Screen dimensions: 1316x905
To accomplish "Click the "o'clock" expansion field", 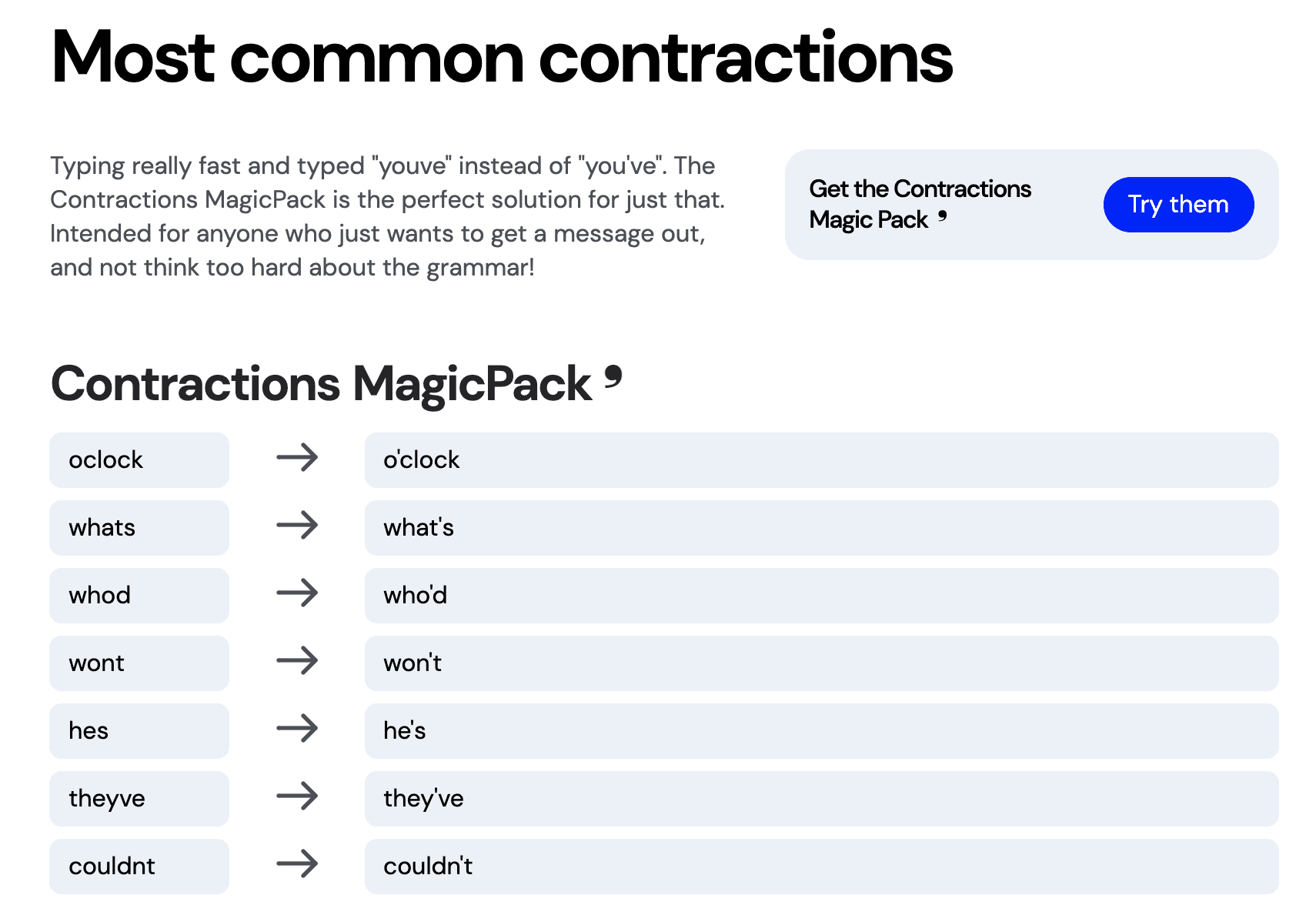I will (x=821, y=460).
